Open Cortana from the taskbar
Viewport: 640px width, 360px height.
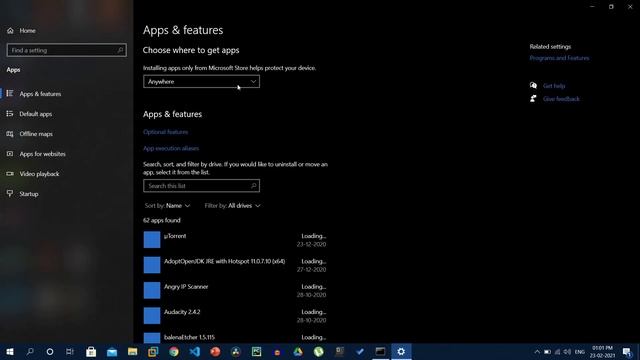pos(50,351)
